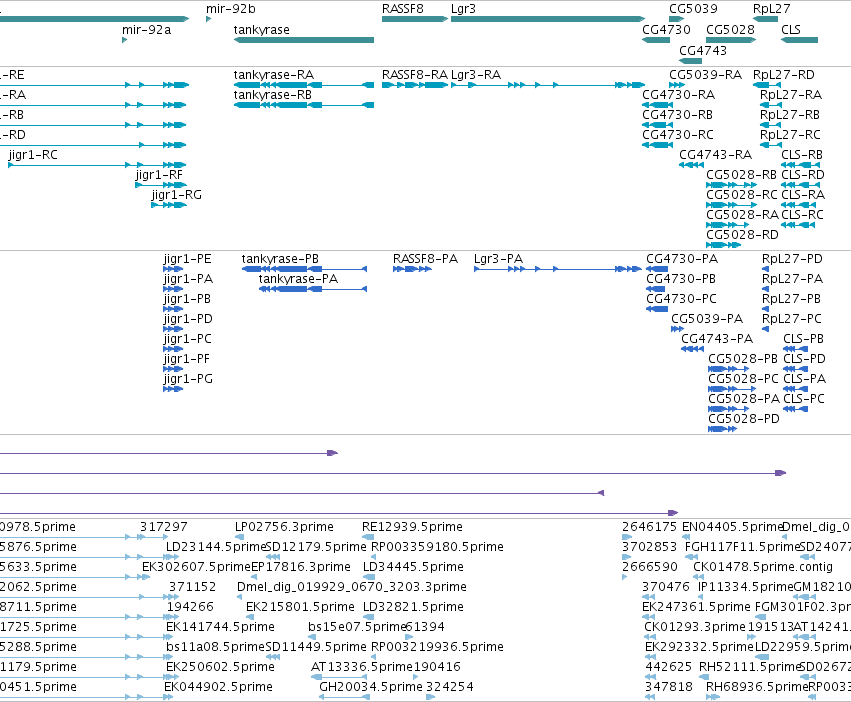Viewport: 851px width, 702px height.
Task: Click the Lgr3-PA protein label
Action: [x=498, y=258]
